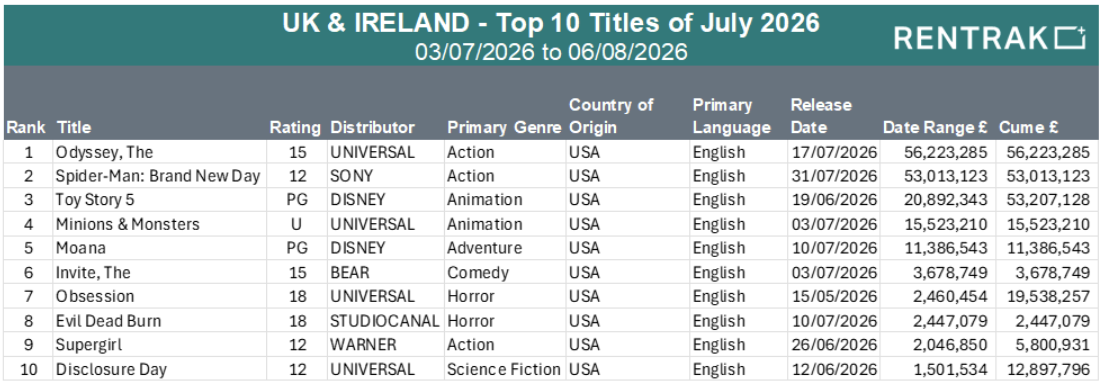
Task: Click the Primary Genre column header
Action: coord(505,128)
